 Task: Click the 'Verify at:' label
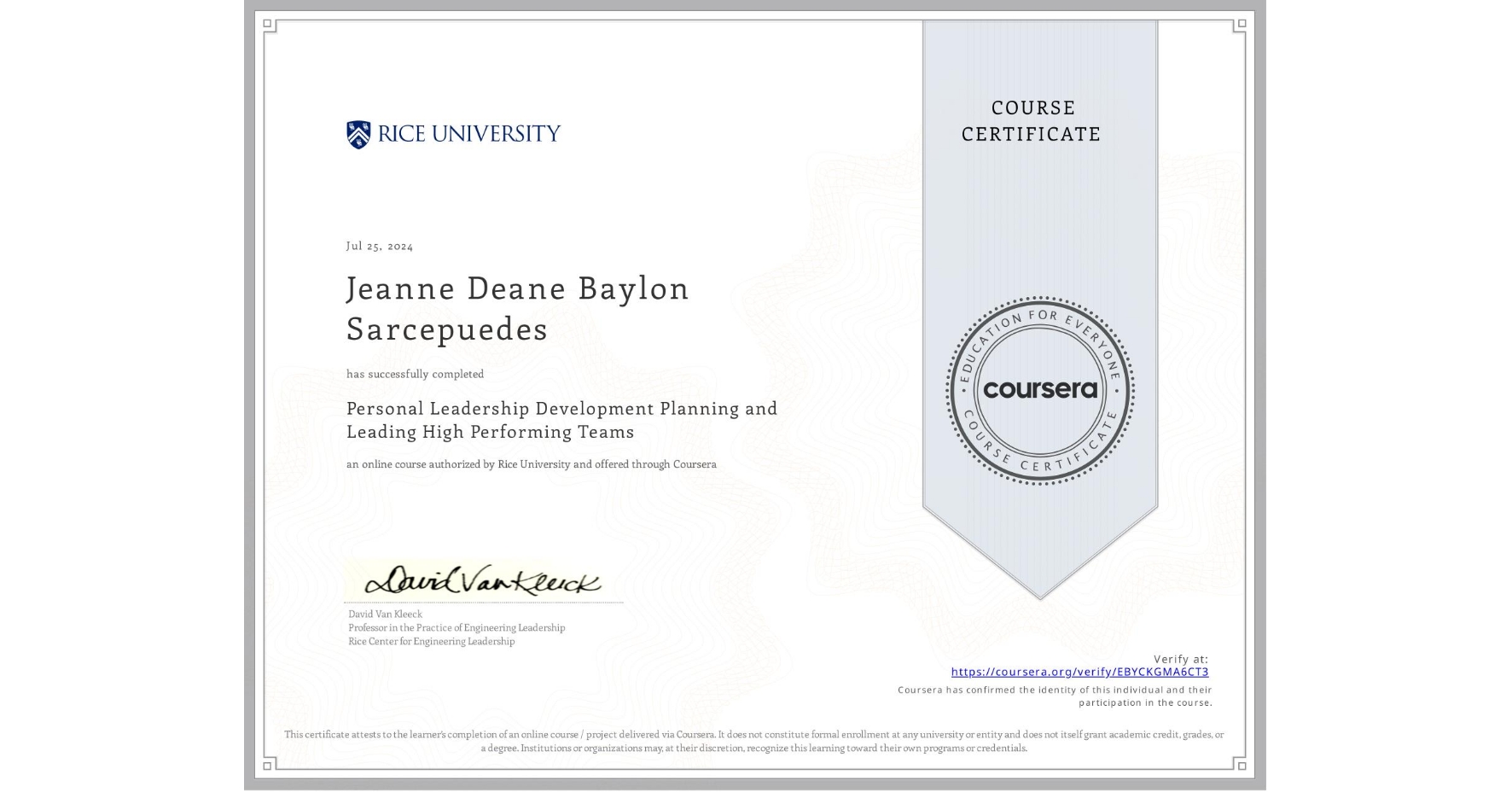pyautogui.click(x=1181, y=659)
